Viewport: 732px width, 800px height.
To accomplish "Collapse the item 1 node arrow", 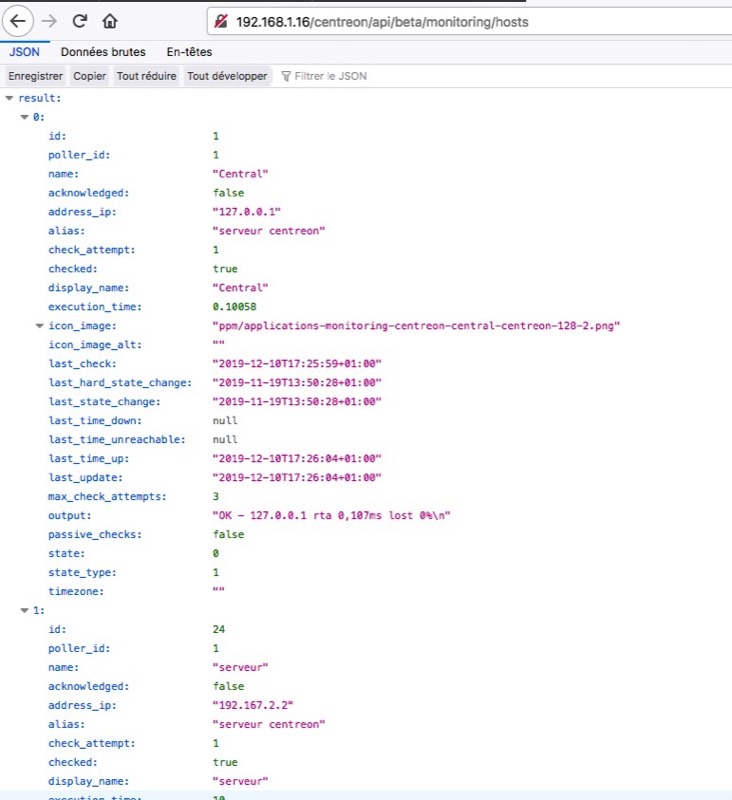I will (x=25, y=610).
